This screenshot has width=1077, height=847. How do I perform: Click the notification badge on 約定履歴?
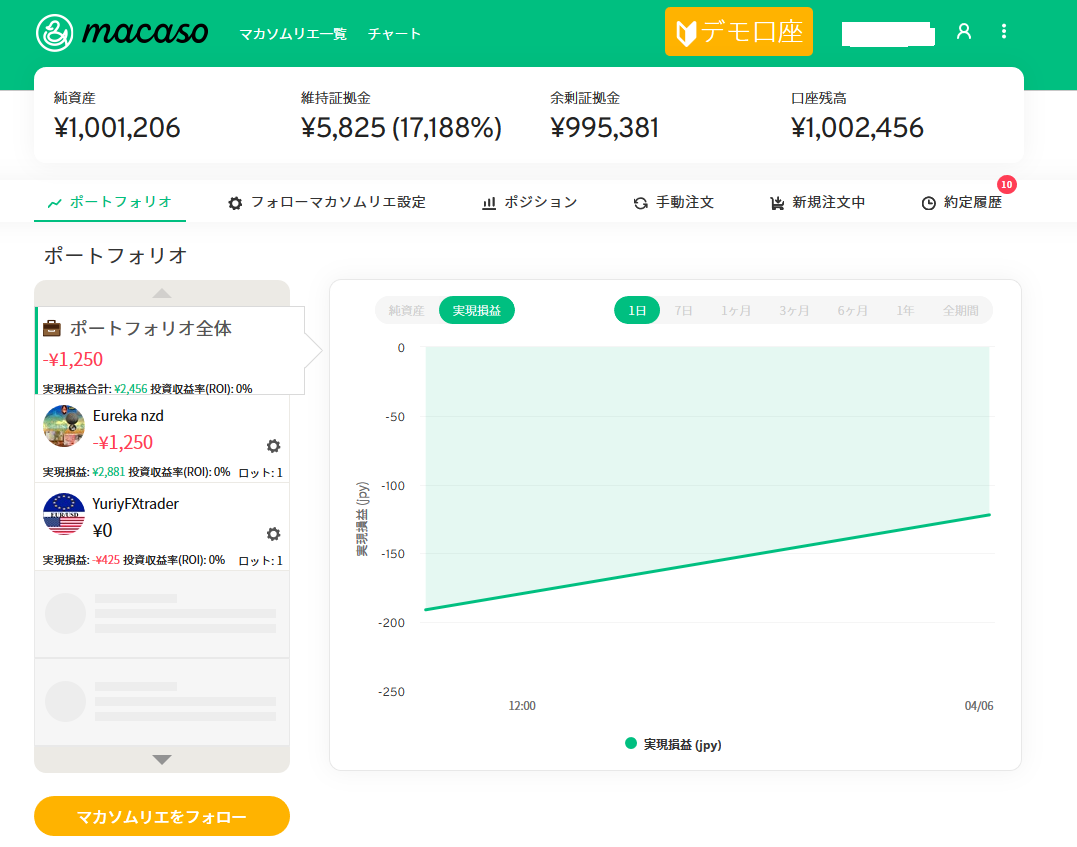(1006, 185)
